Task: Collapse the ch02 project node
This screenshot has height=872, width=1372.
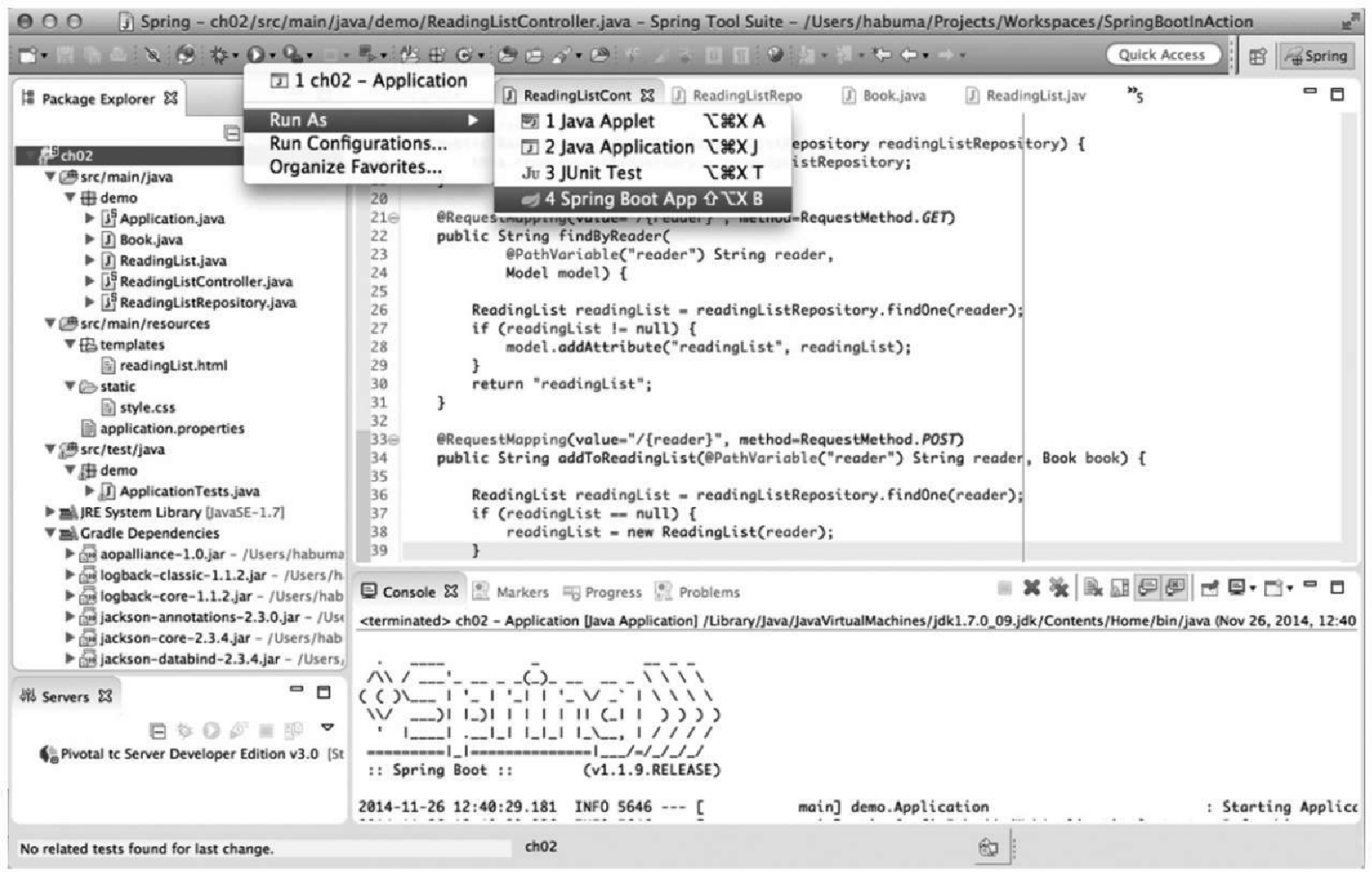Action: coord(31,155)
